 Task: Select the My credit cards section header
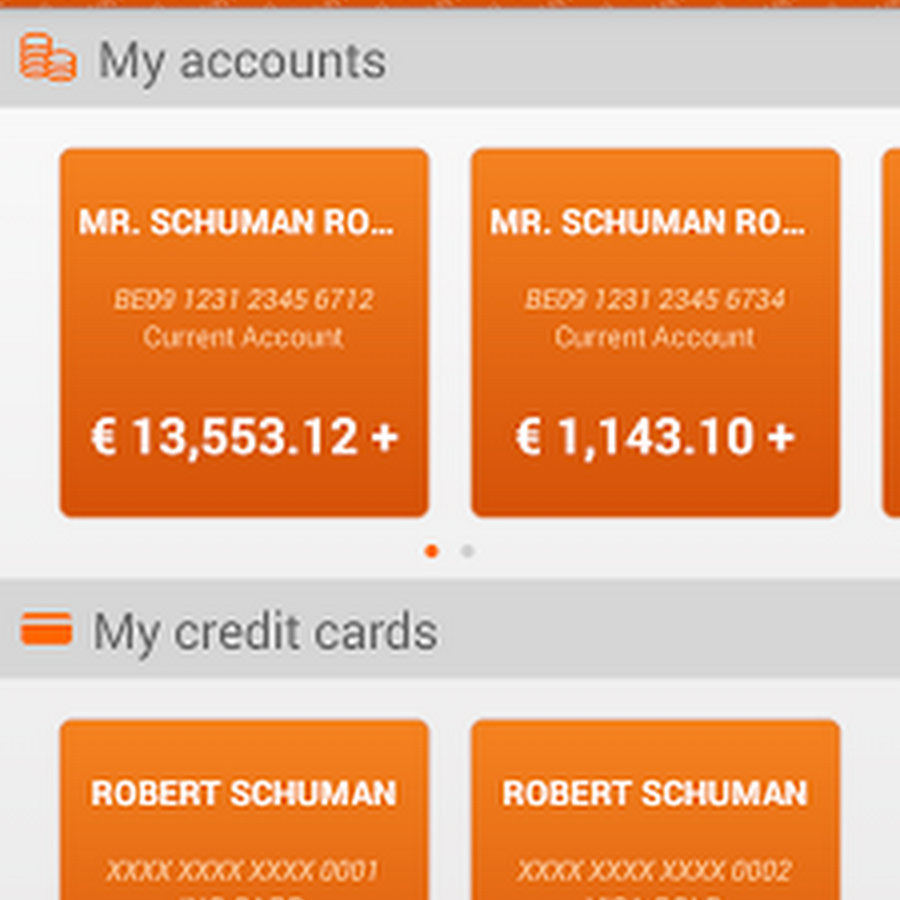pos(265,632)
